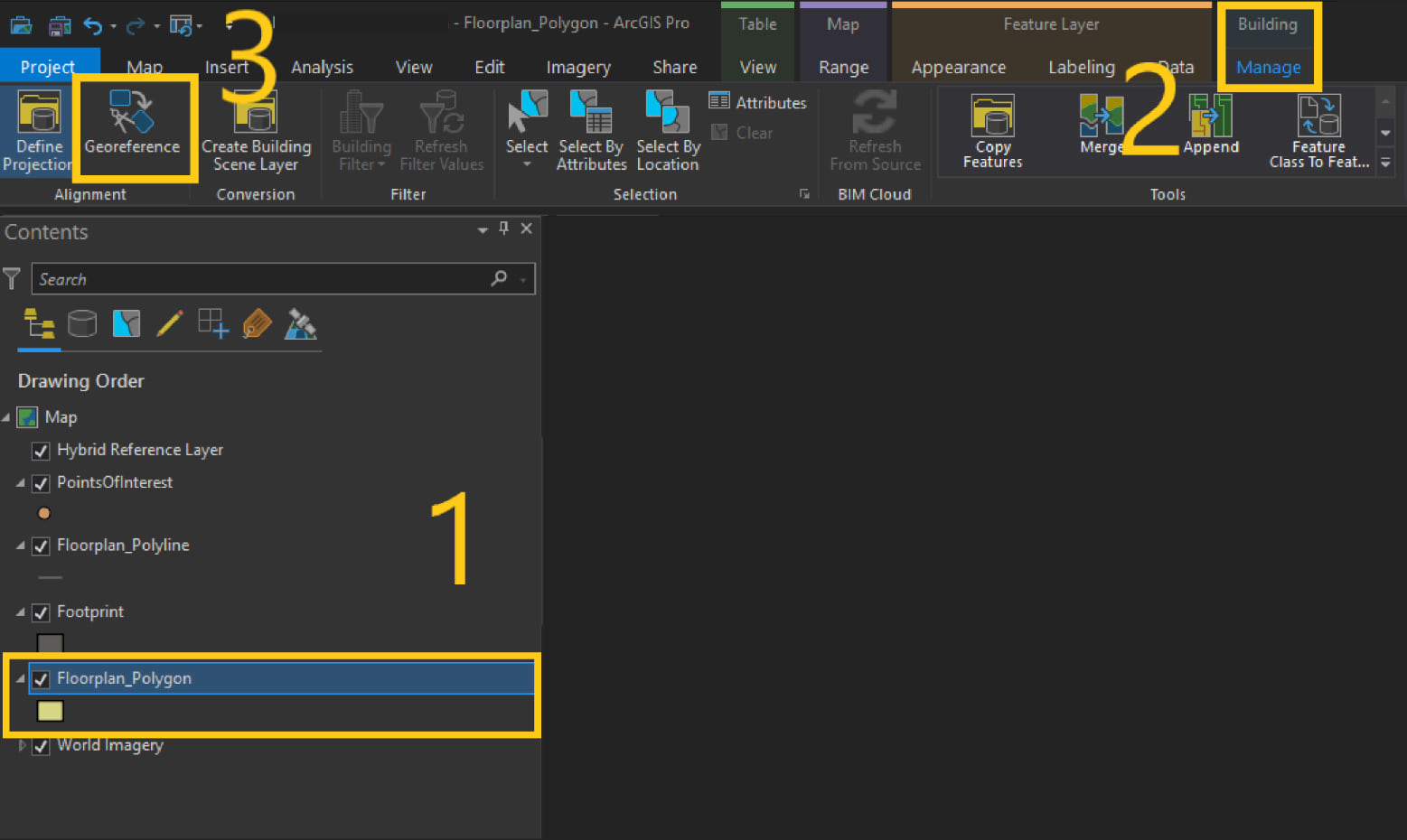Collapse the PointsOfInterest layer legend
Screen dimensions: 1407x840
[x=21, y=483]
